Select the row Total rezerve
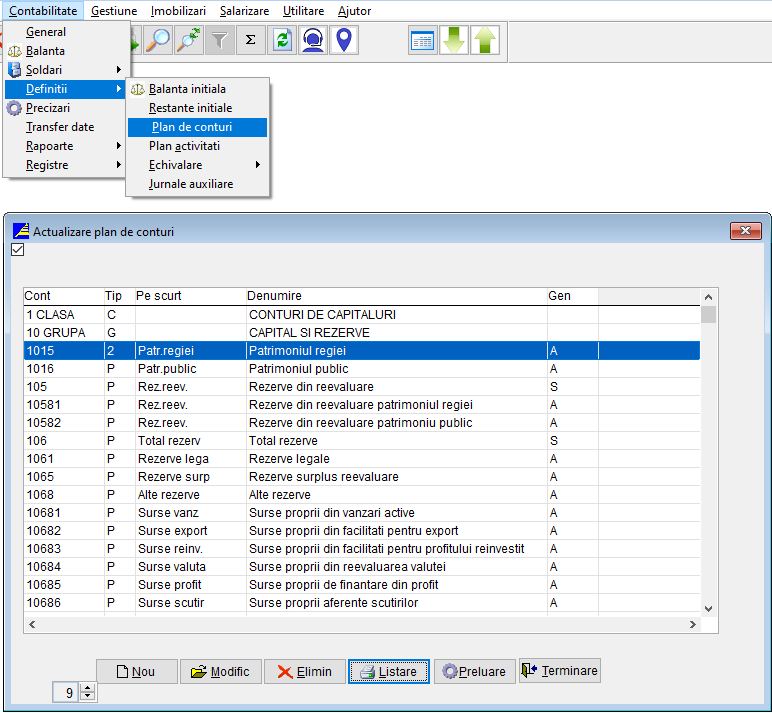Screen dimensions: 772x713 (x=362, y=441)
